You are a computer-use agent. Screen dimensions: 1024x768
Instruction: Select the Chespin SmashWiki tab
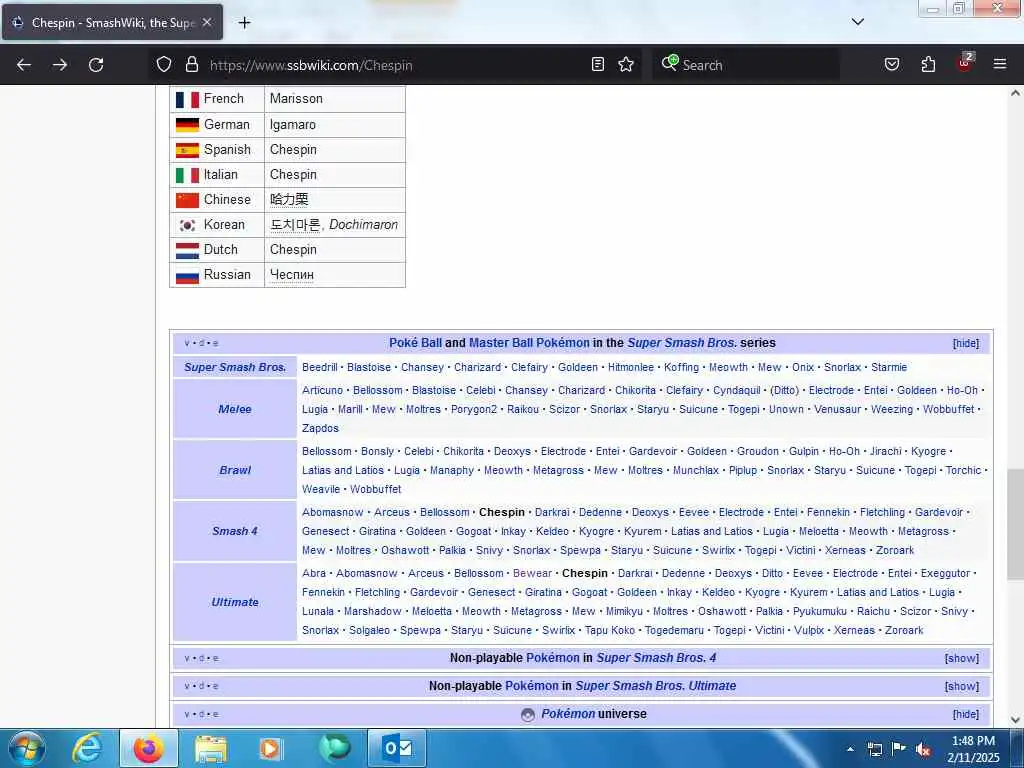click(112, 23)
